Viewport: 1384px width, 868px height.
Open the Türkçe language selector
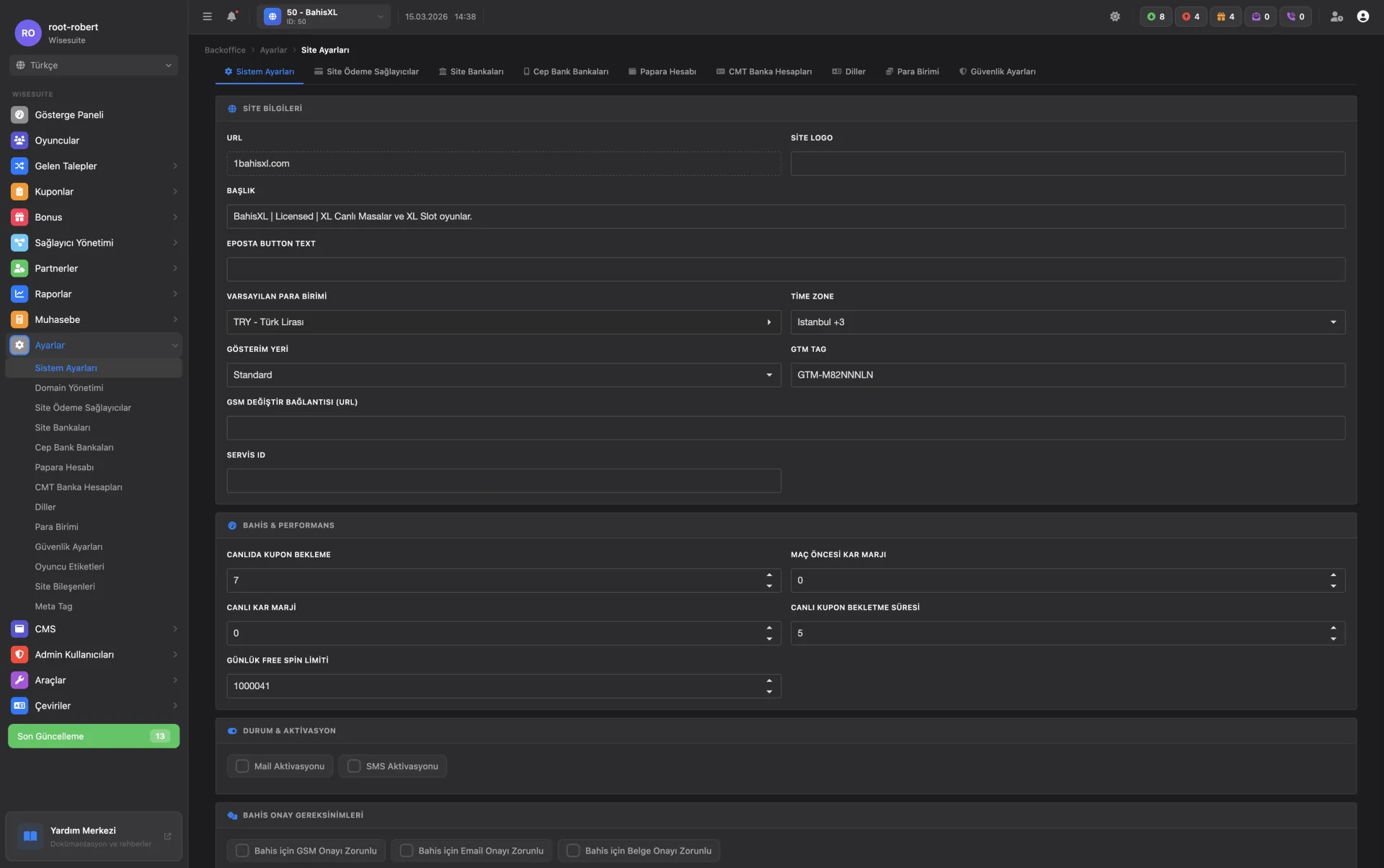(94, 66)
